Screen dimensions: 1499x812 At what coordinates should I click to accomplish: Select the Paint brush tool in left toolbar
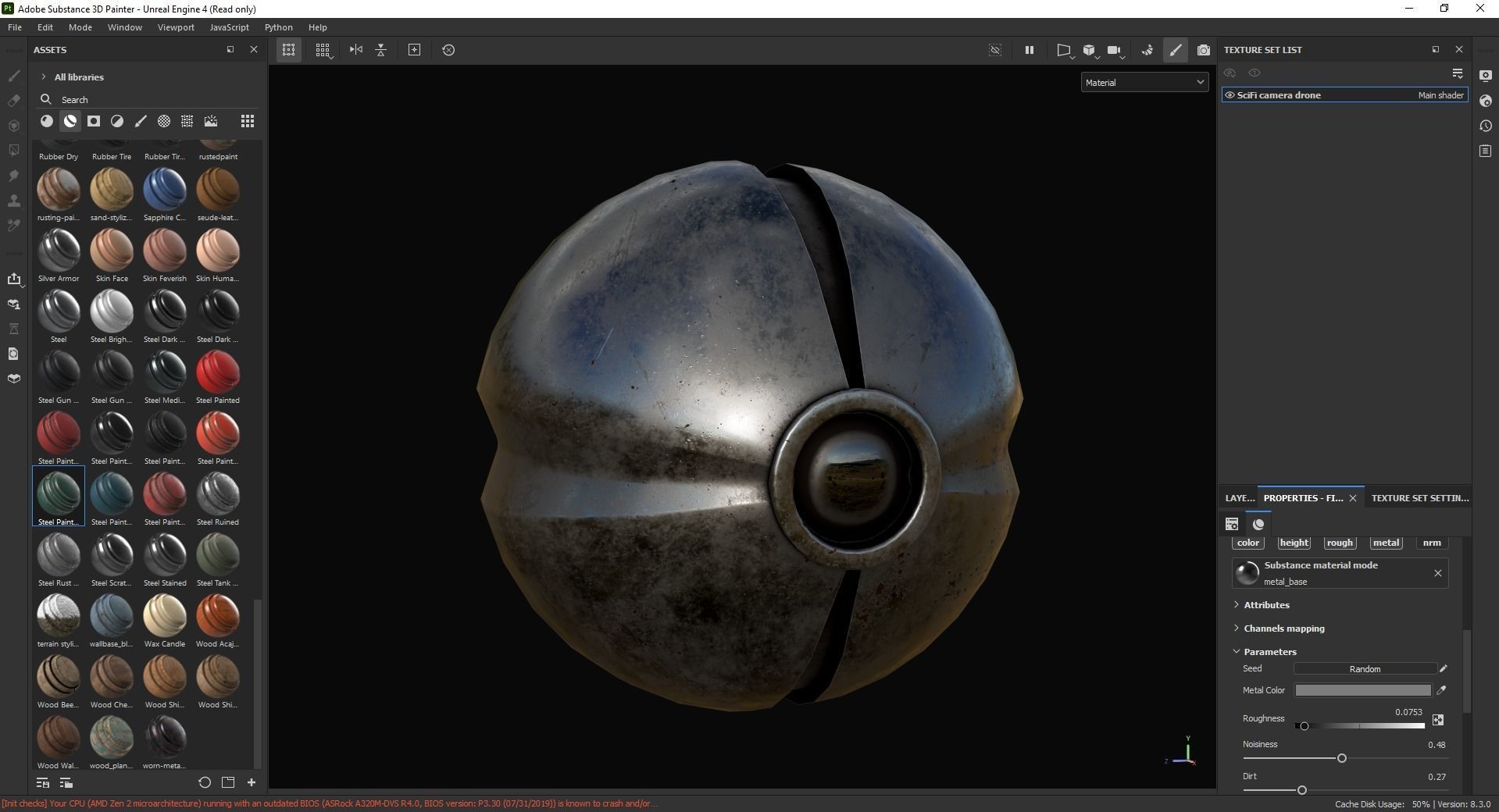(x=13, y=76)
